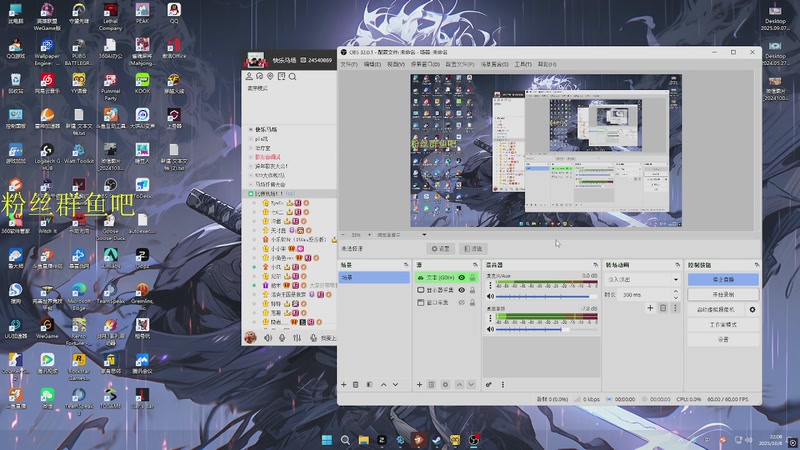This screenshot has width=800, height=450.
Task: Open the 停靠窗口(D) menu in OBS
Action: click(x=425, y=64)
